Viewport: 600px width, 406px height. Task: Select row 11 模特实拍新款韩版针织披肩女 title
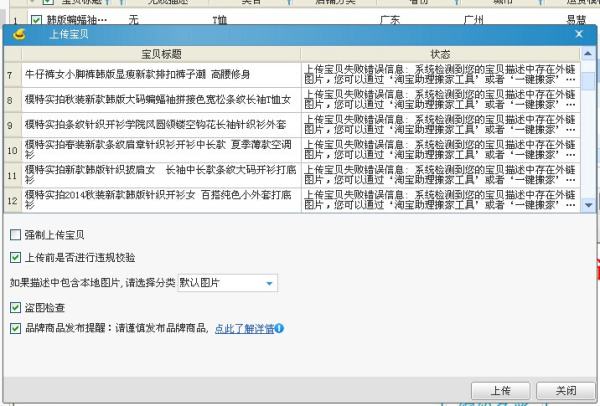click(x=161, y=175)
